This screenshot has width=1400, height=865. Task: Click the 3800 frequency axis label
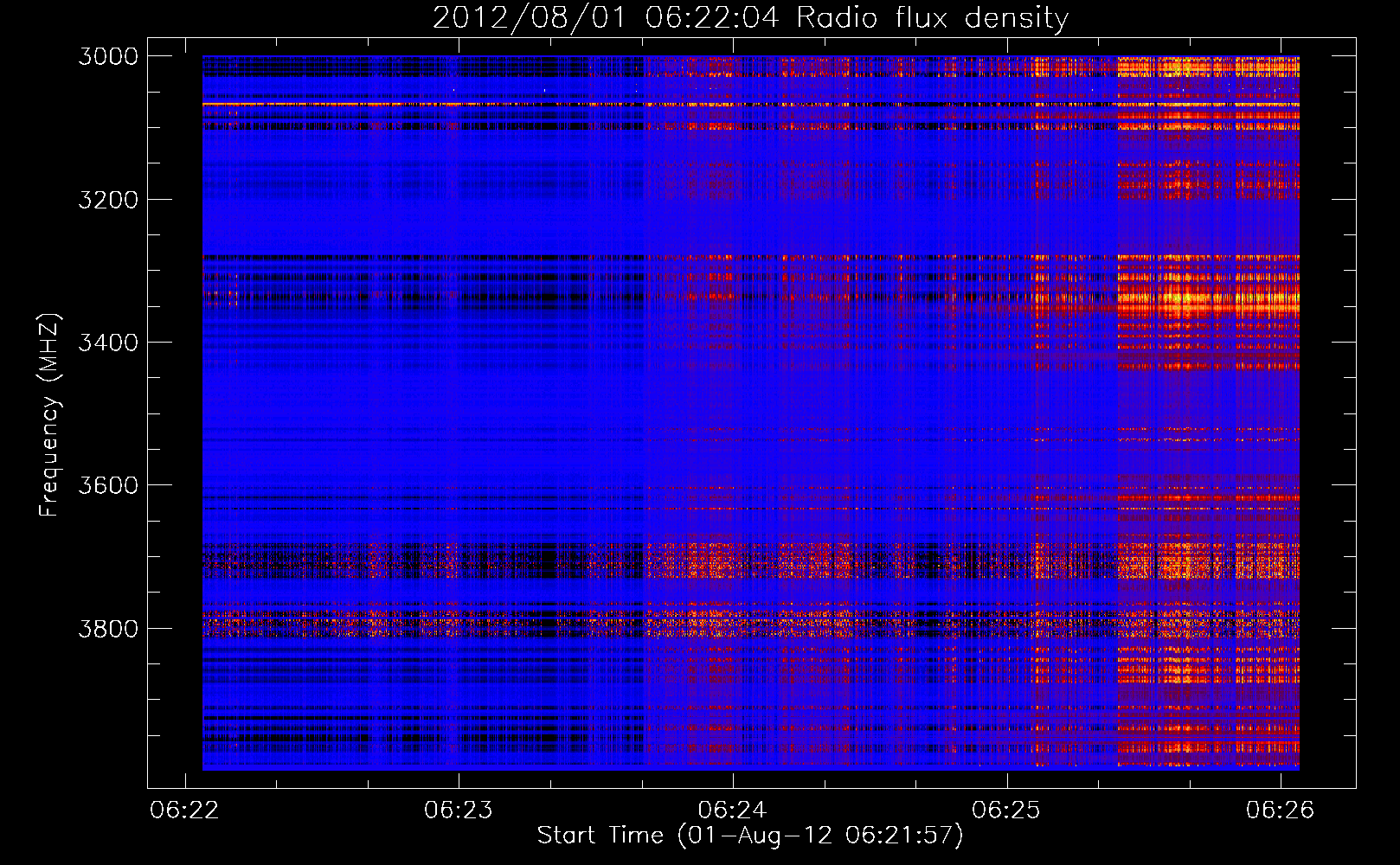[108, 629]
